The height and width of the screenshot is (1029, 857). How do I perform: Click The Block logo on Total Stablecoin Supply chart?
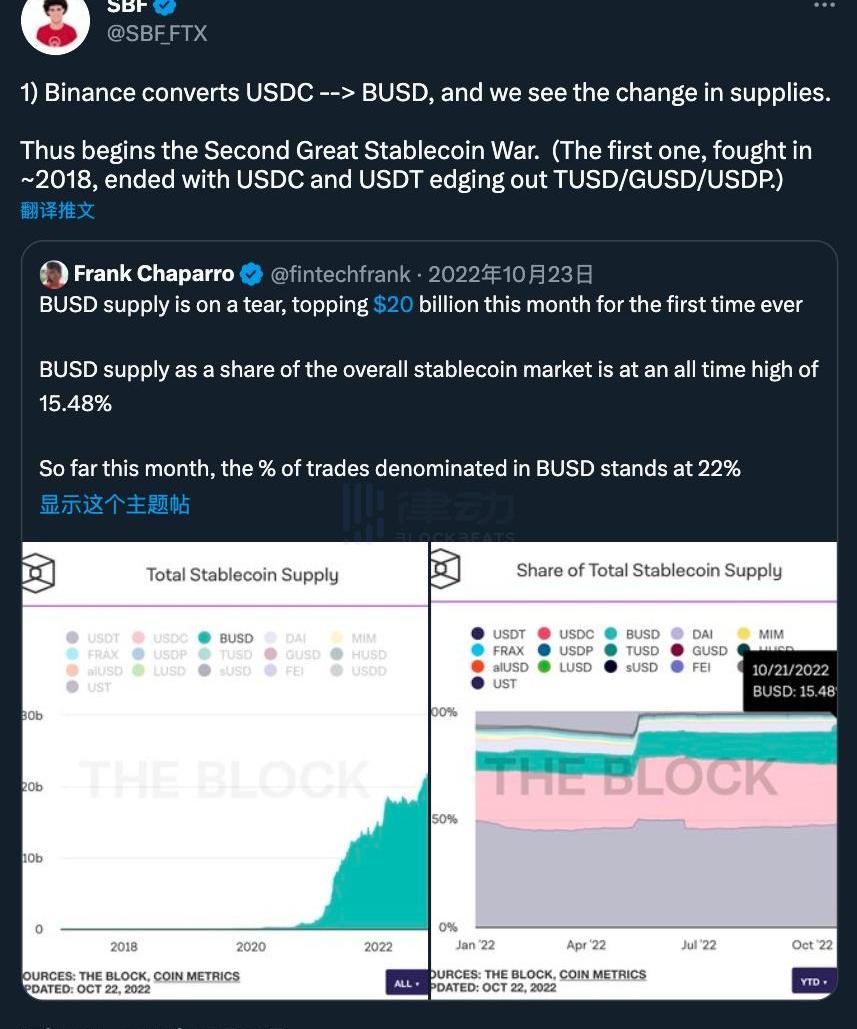38,573
